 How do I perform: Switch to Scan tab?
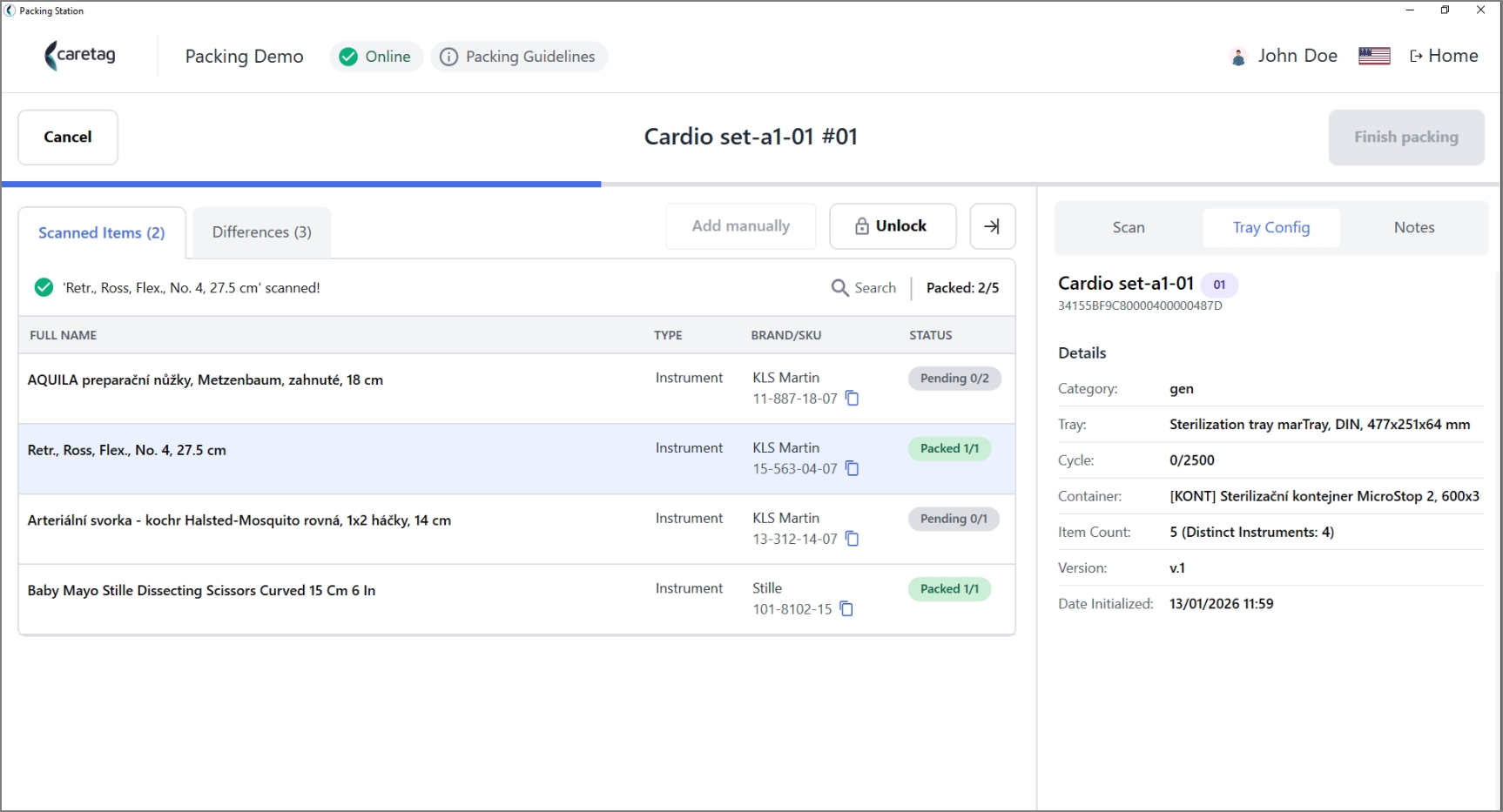tap(1129, 228)
